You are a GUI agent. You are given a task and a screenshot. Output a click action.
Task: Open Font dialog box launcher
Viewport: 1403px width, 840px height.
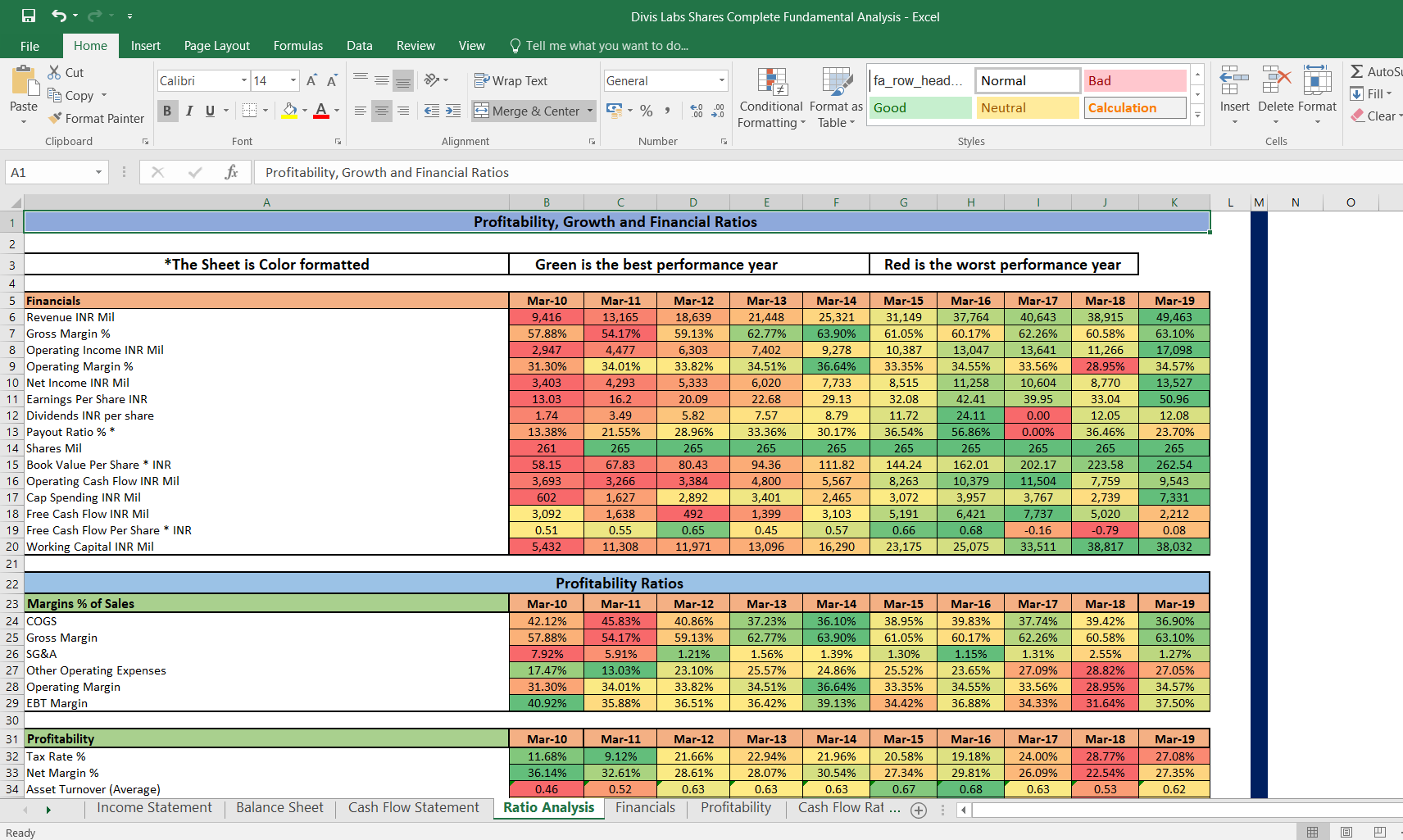point(338,142)
